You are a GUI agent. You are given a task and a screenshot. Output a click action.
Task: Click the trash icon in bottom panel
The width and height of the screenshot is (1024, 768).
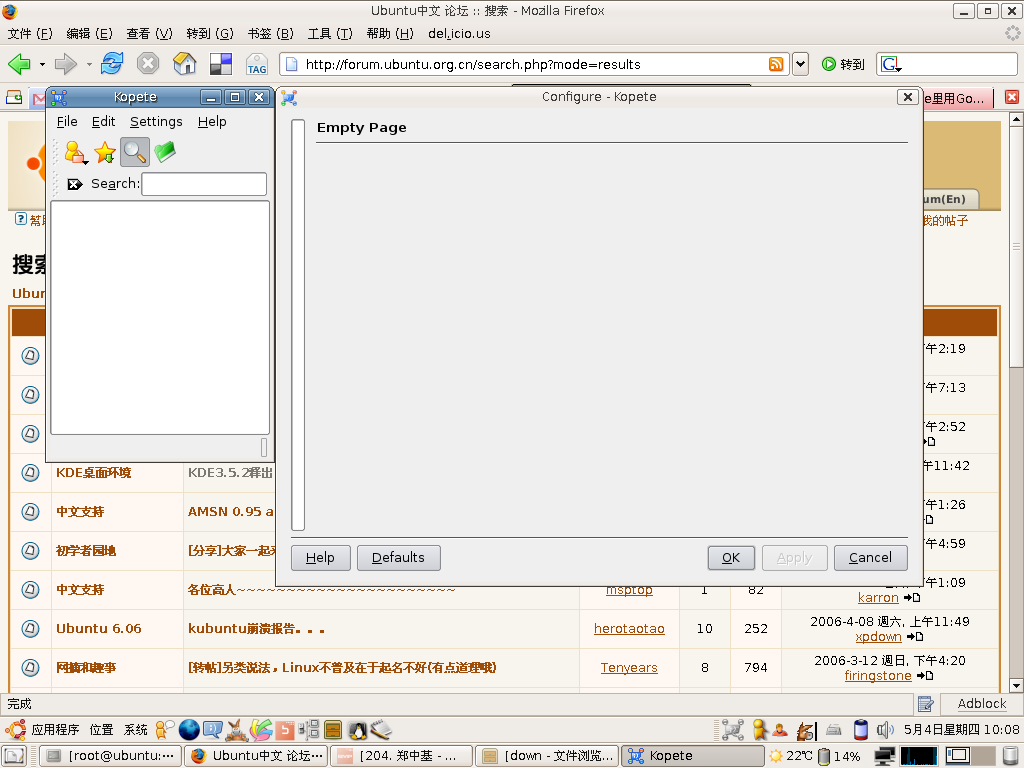[x=1011, y=756]
